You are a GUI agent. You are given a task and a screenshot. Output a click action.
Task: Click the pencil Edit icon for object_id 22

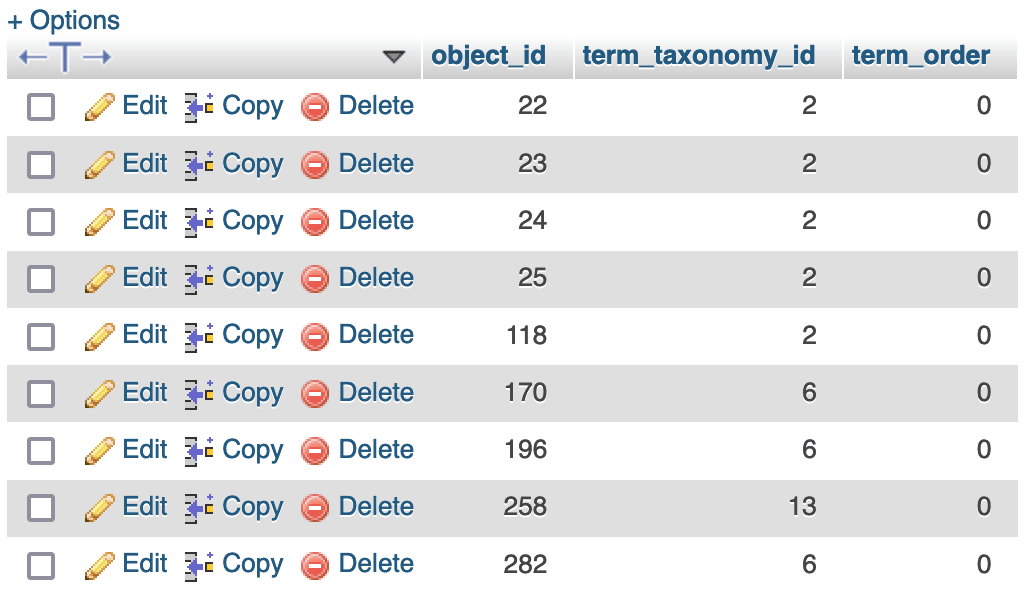coord(98,105)
